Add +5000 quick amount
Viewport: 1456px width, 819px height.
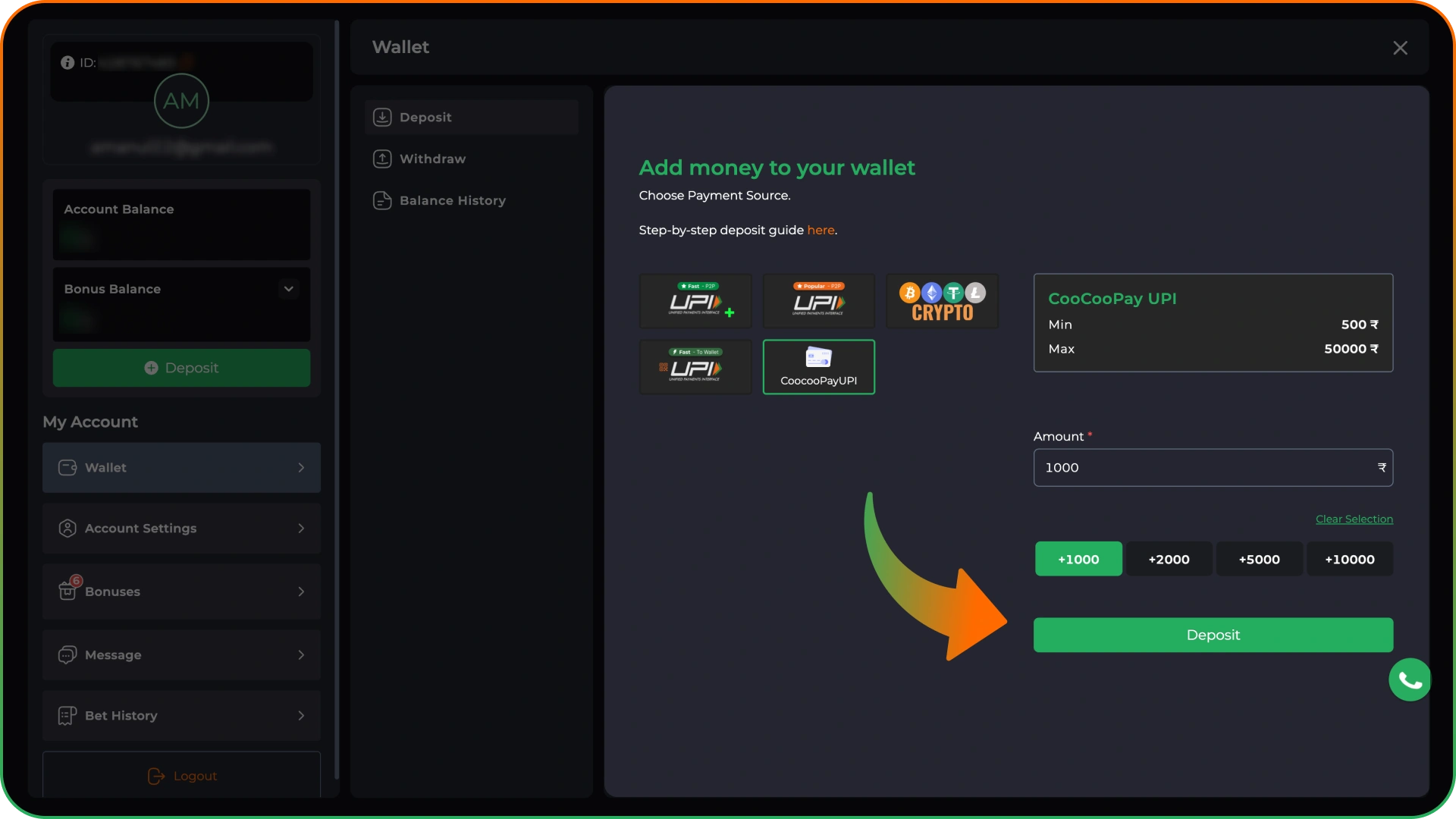tap(1259, 559)
